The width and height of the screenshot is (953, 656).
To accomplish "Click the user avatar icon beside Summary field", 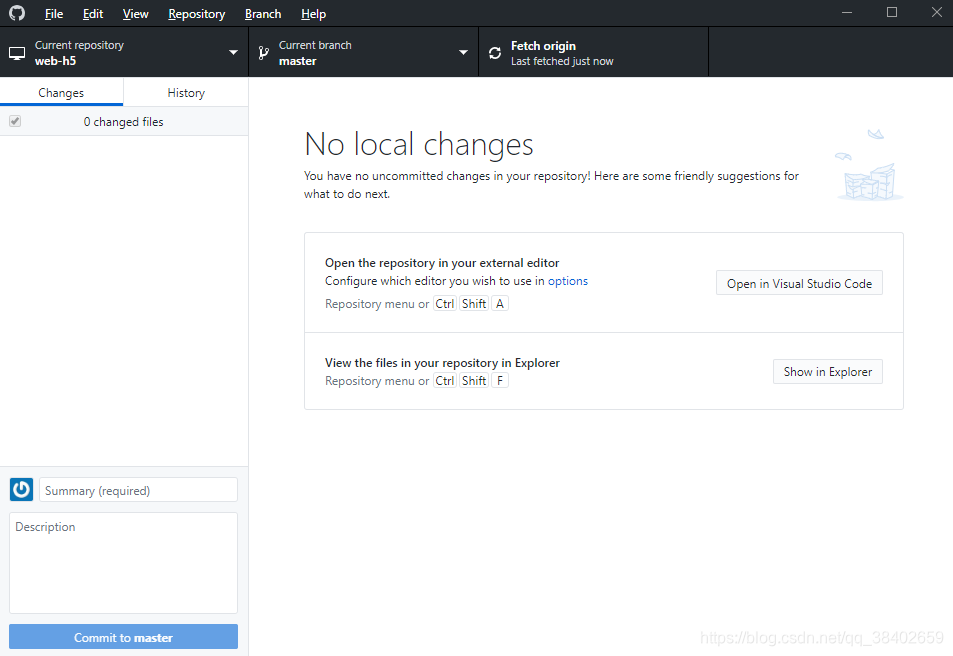I will (21, 489).
